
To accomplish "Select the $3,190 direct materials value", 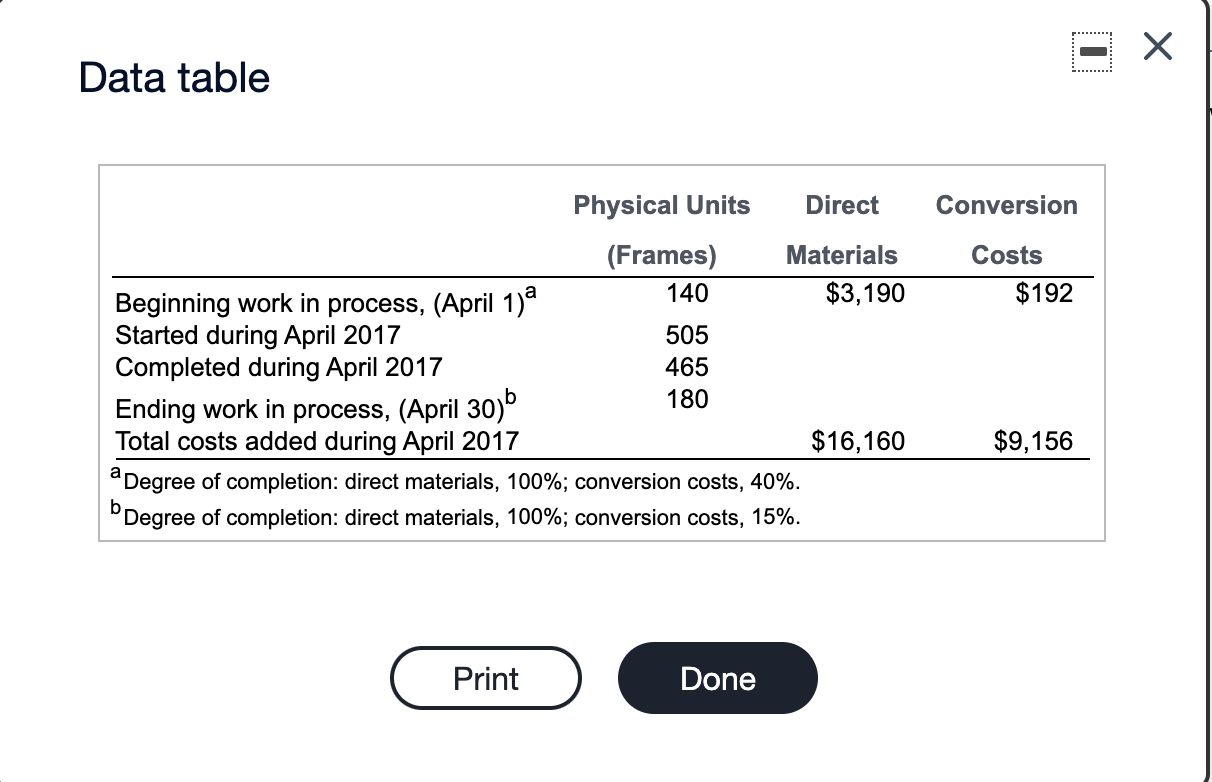I will [x=865, y=293].
